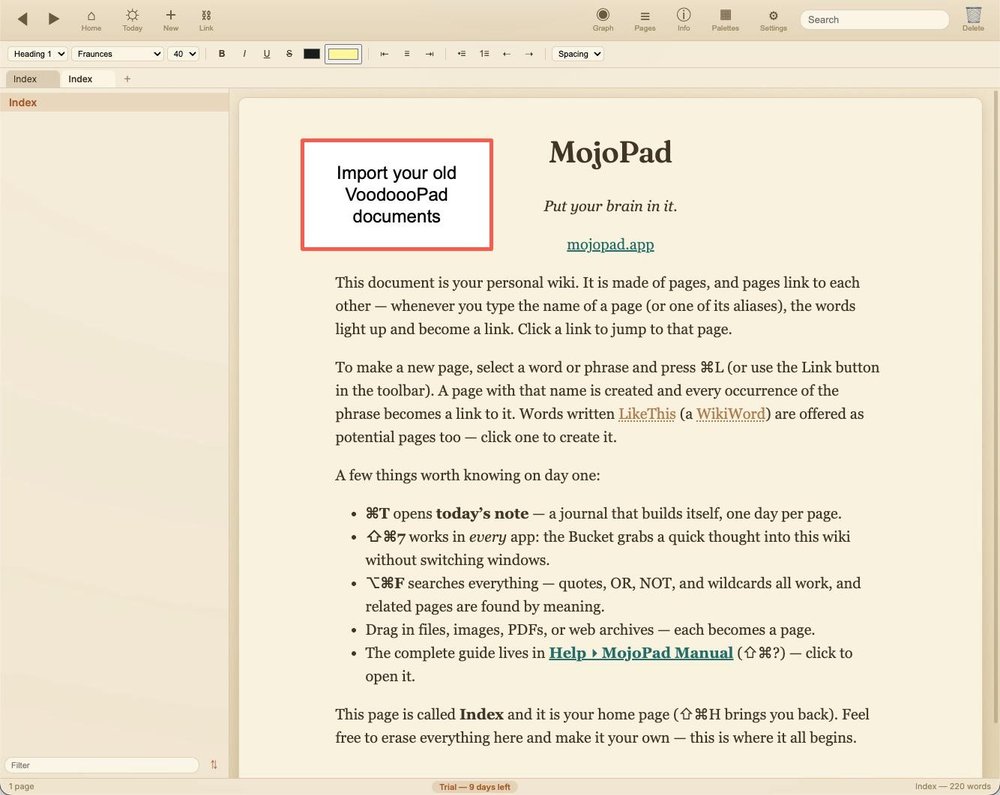
Task: Decrease indent with left arrow
Action: (x=506, y=54)
